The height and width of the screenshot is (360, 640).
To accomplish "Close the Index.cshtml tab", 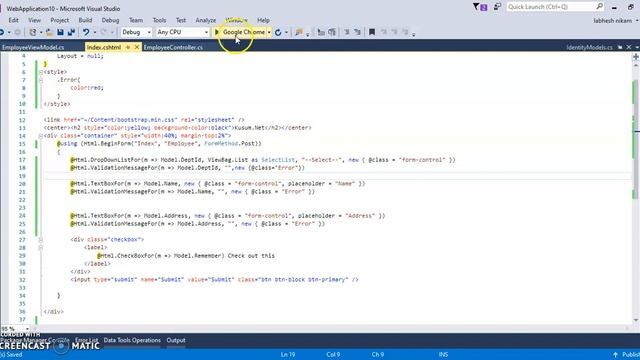I will point(137,47).
